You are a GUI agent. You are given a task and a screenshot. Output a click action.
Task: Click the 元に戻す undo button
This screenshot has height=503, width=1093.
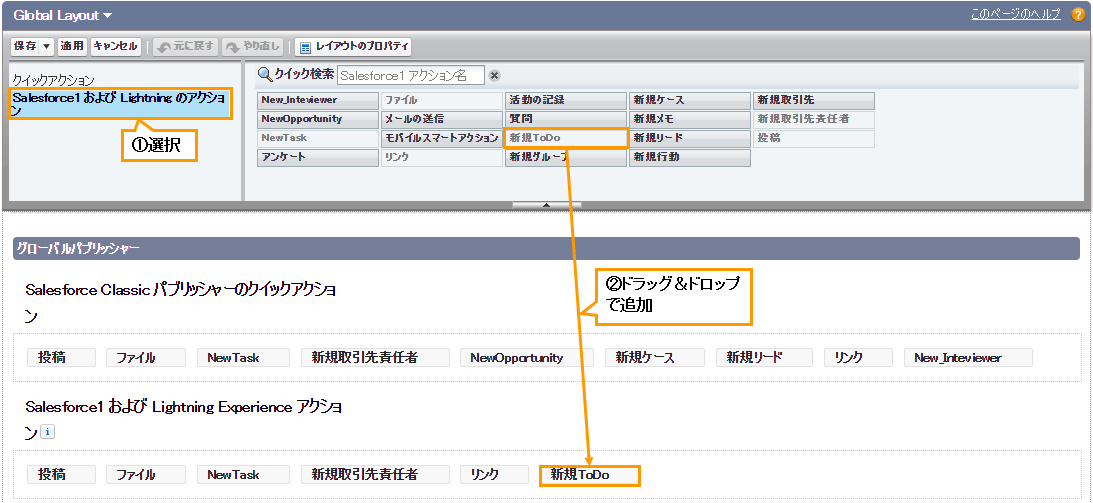tap(185, 47)
